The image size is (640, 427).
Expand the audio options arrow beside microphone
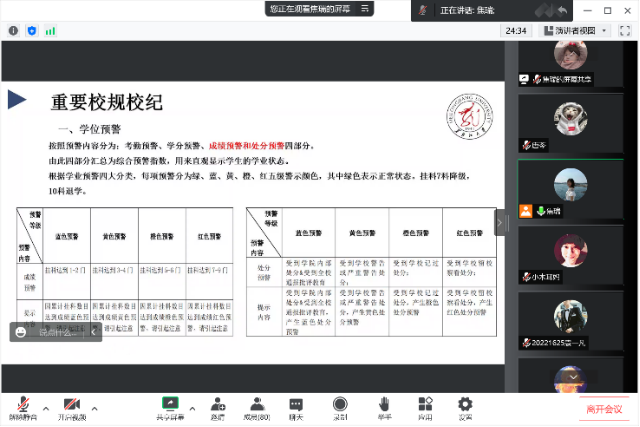pos(46,407)
